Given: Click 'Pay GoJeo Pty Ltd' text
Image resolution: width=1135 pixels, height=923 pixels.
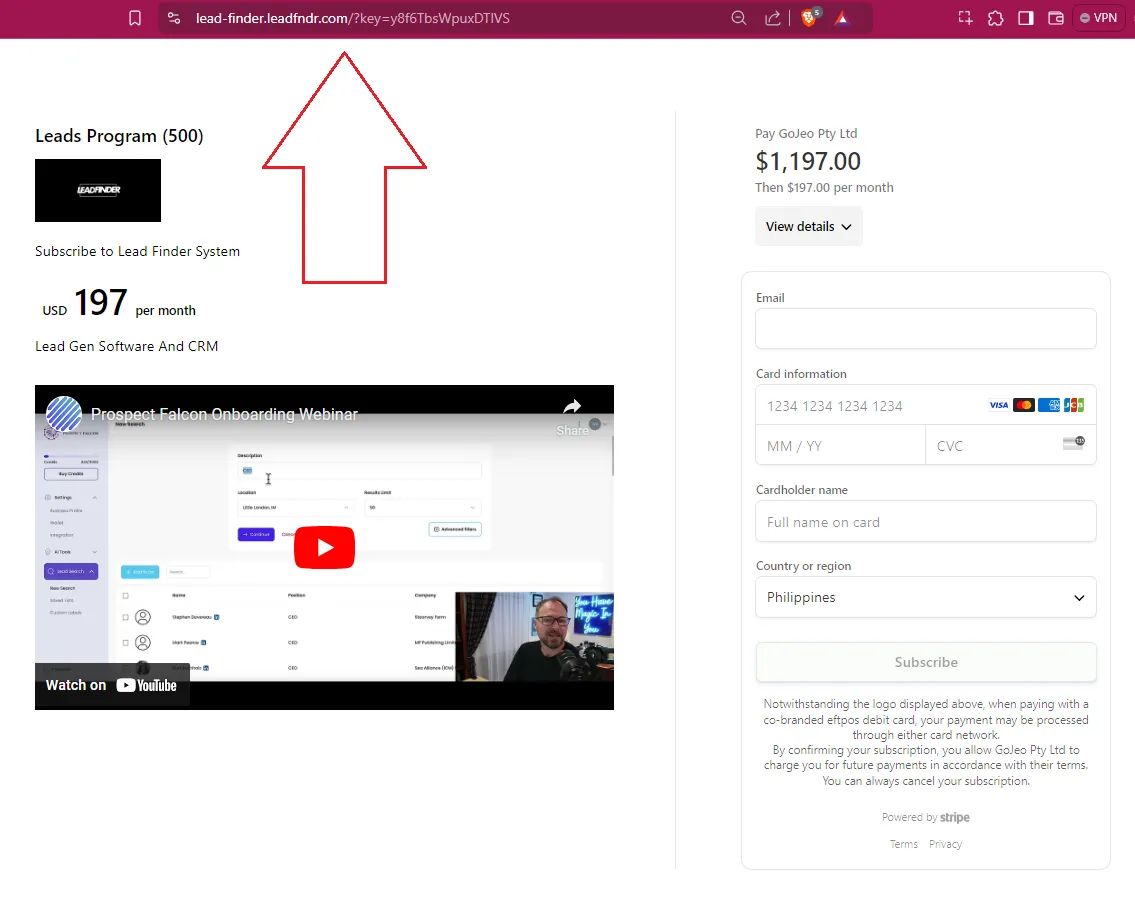Looking at the screenshot, I should [806, 133].
